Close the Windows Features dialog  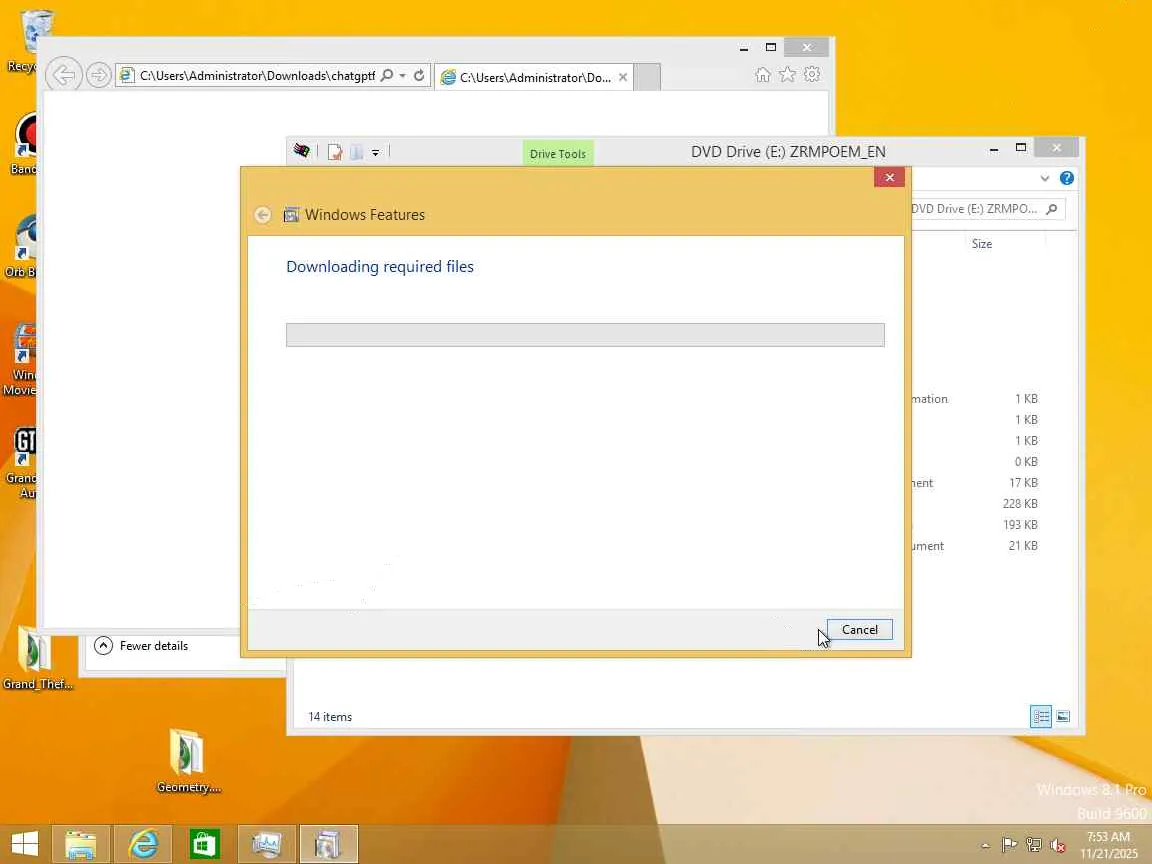[x=889, y=177]
